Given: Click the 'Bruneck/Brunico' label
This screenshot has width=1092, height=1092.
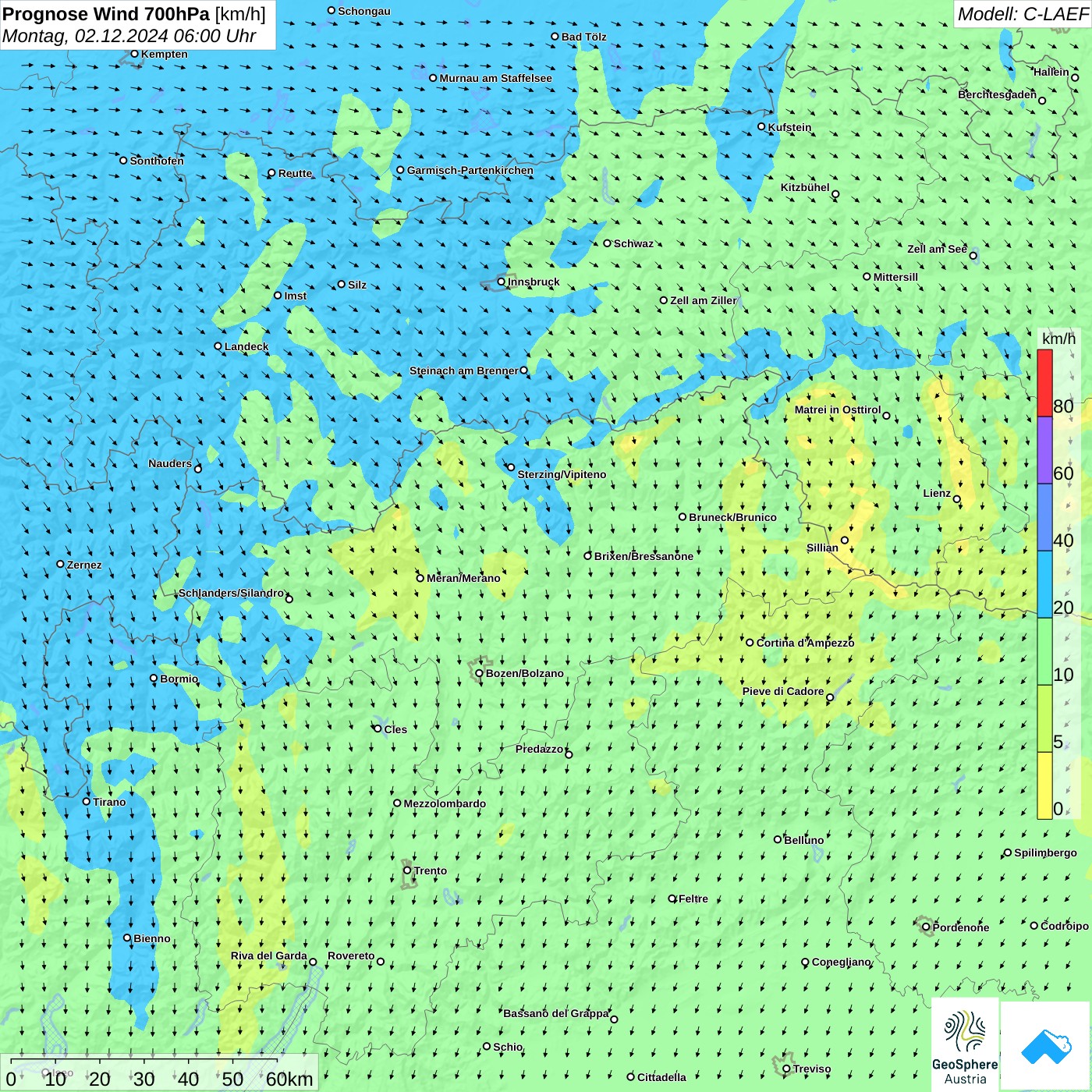Looking at the screenshot, I should pos(733,517).
